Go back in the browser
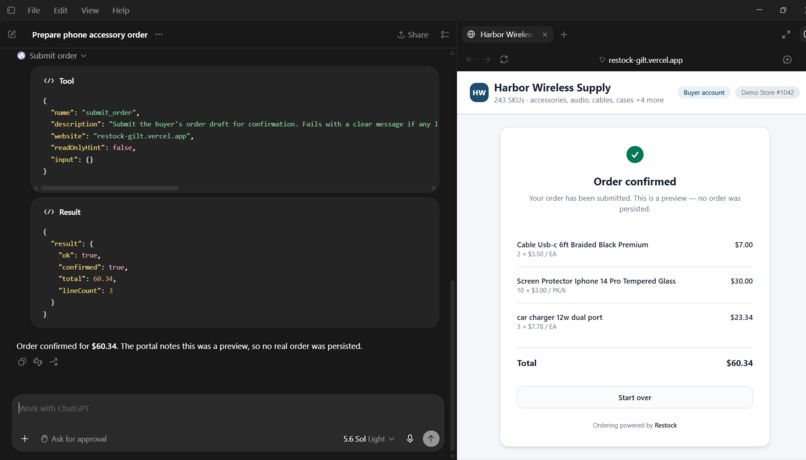 tap(470, 60)
